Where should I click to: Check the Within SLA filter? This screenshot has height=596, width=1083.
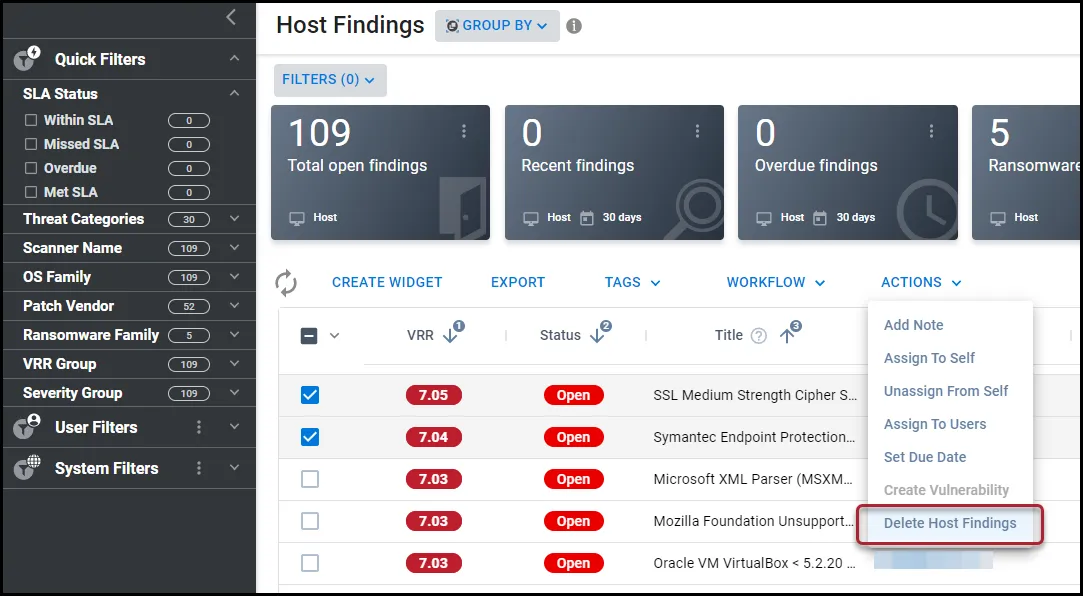30,120
